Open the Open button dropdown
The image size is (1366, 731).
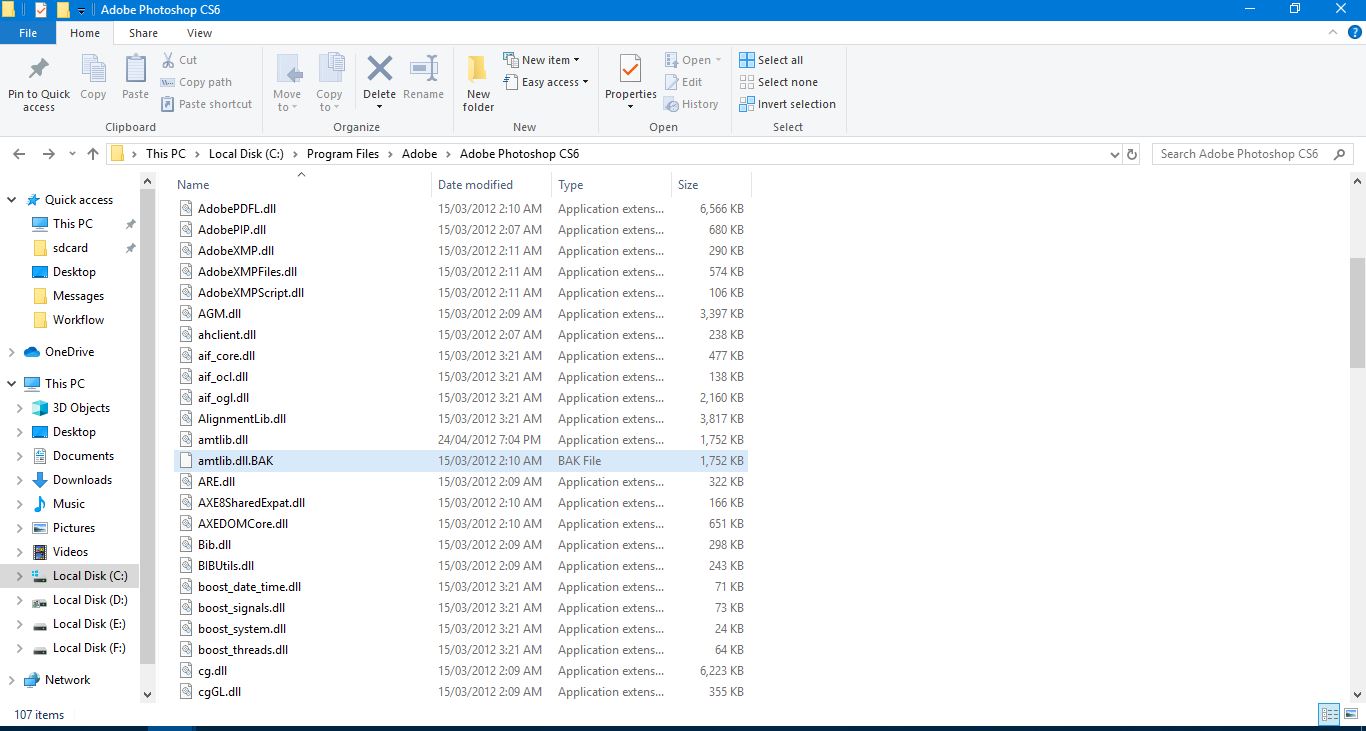pyautogui.click(x=718, y=60)
